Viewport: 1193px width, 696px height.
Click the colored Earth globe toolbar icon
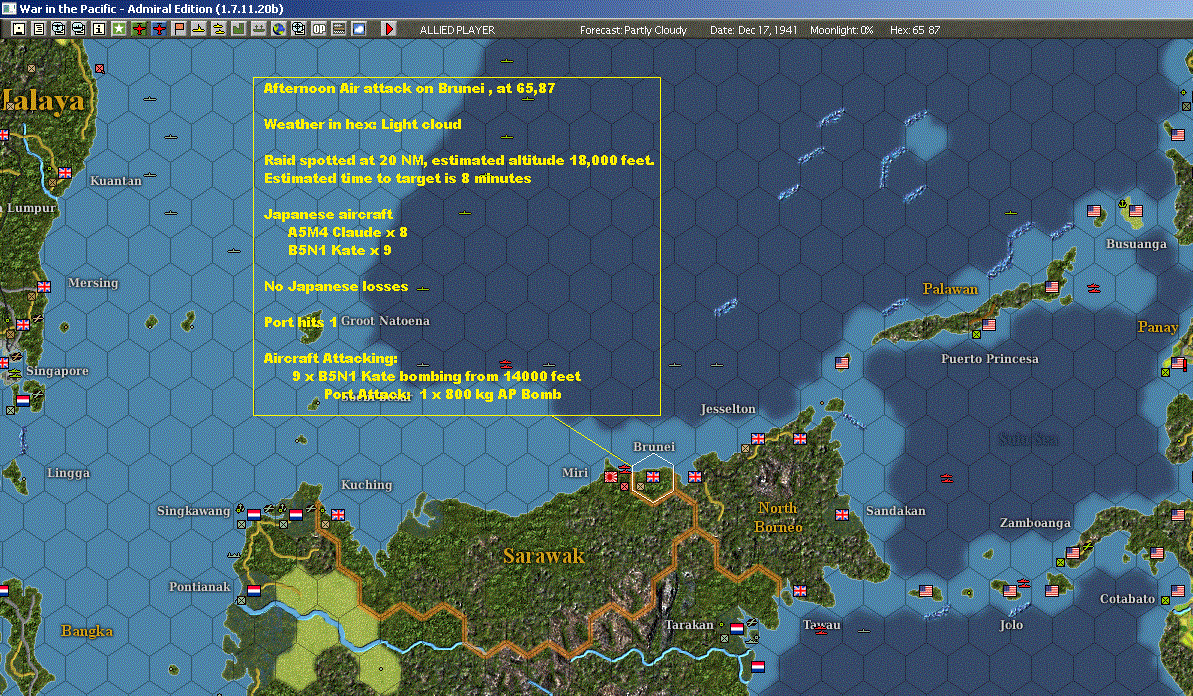(x=278, y=29)
